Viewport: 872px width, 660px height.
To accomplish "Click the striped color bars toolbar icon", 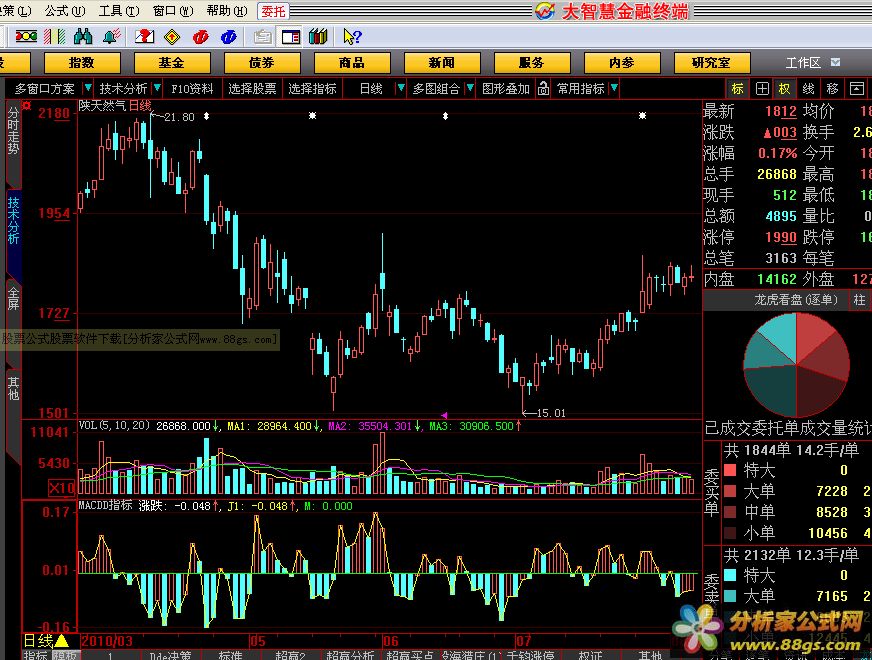I will click(54, 37).
